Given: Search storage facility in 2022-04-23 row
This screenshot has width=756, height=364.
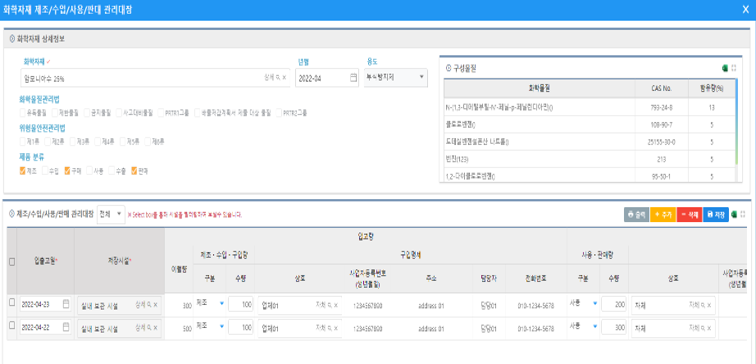Looking at the screenshot, I should 149,305.
